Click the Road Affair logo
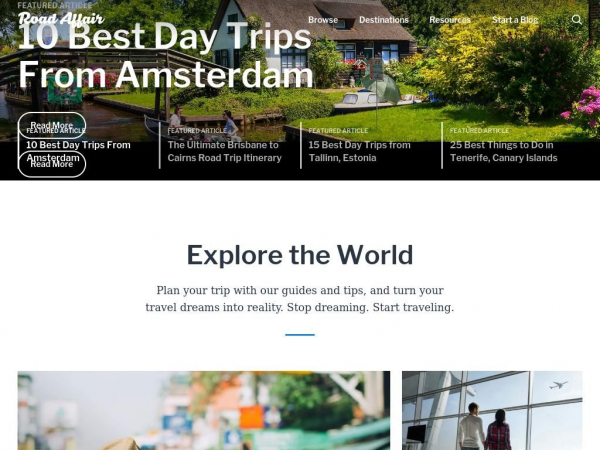Viewport: 600px width, 450px height. tap(61, 19)
